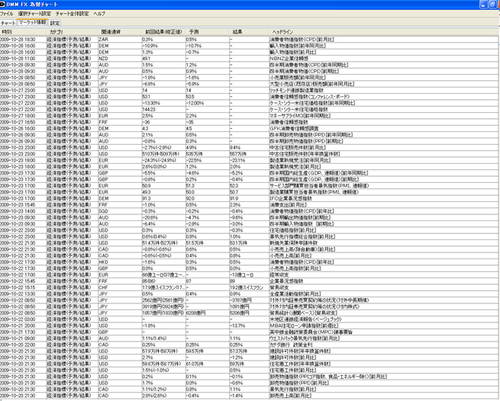Click the ヘッドライン column header

click(384, 32)
